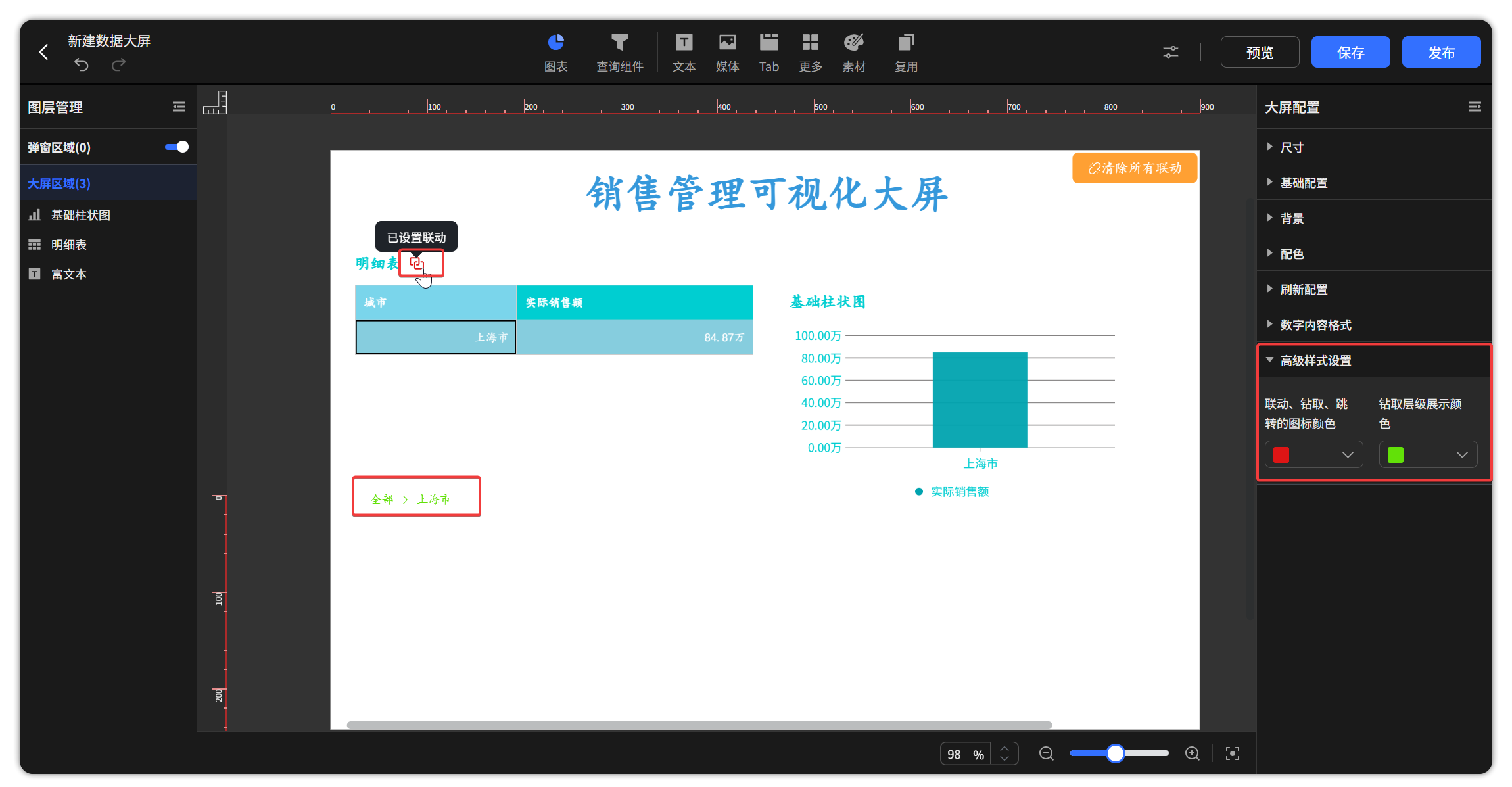Fit canvas to screen icon

pos(1233,753)
